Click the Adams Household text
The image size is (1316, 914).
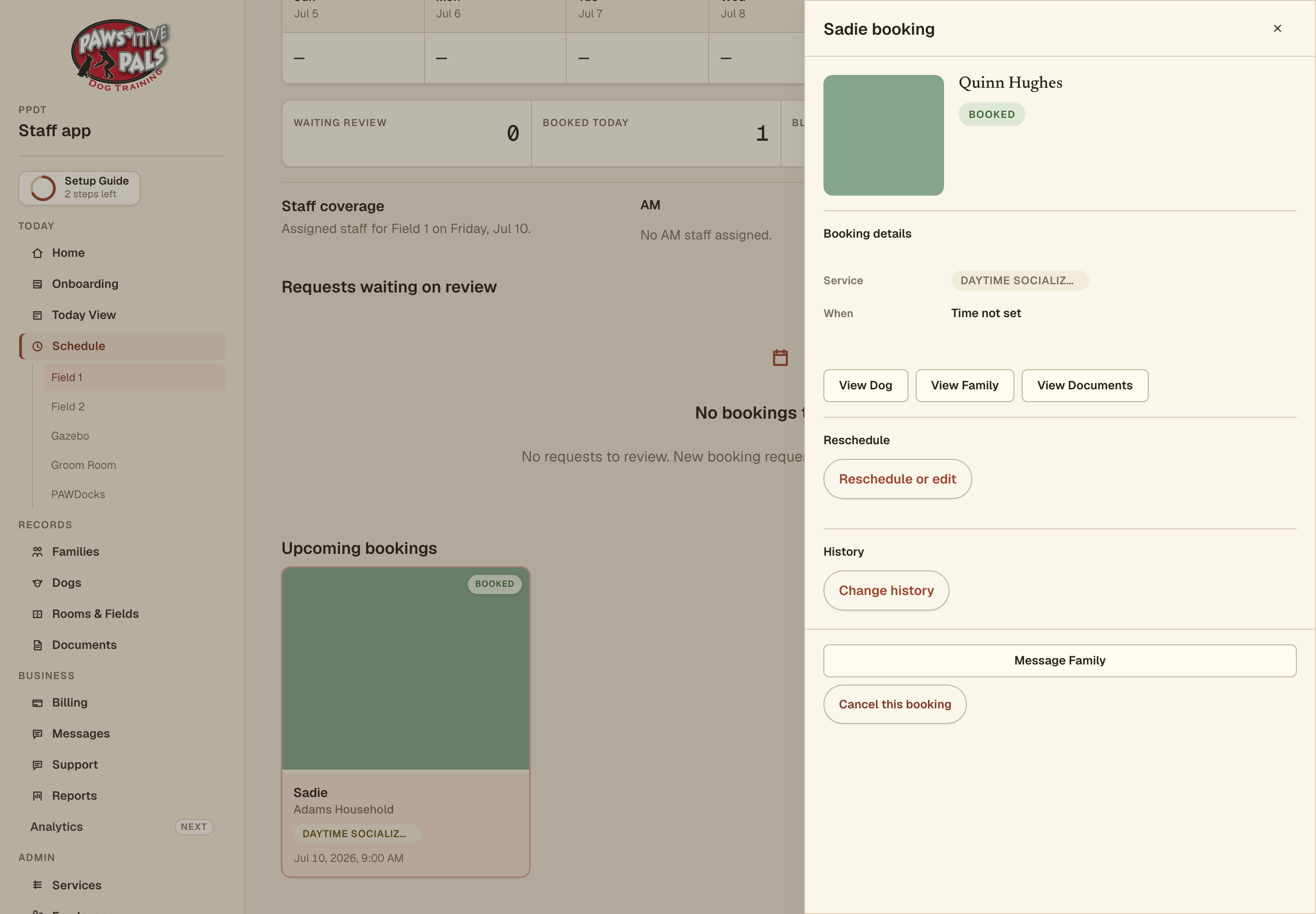344,810
